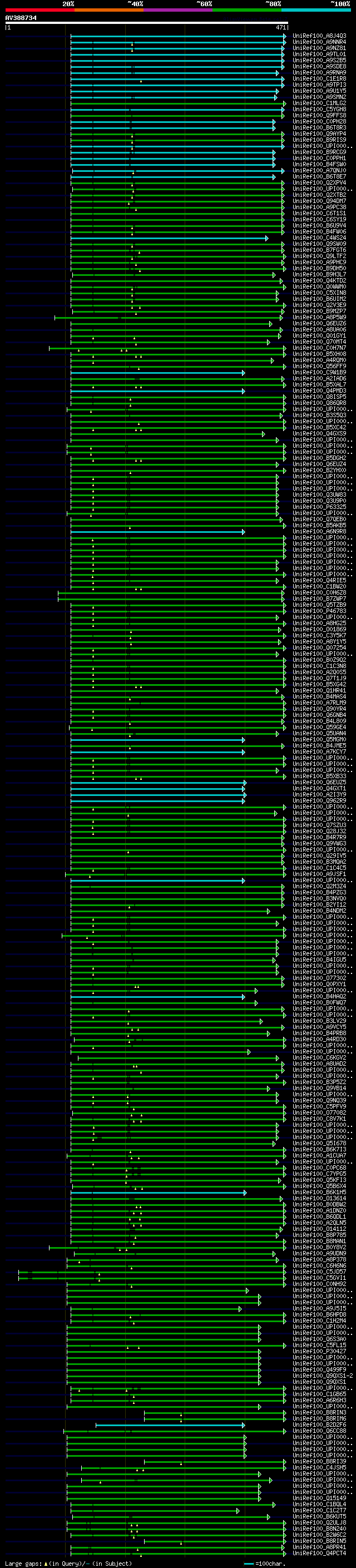This screenshot has width=356, height=1568.
Task: Select label UniRef100_Q4RIE5
Action: click(319, 581)
